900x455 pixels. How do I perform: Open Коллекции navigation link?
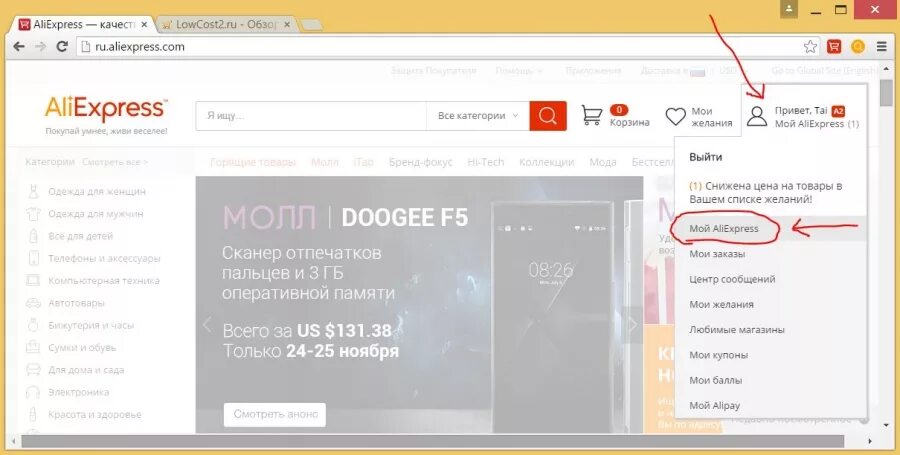point(546,162)
